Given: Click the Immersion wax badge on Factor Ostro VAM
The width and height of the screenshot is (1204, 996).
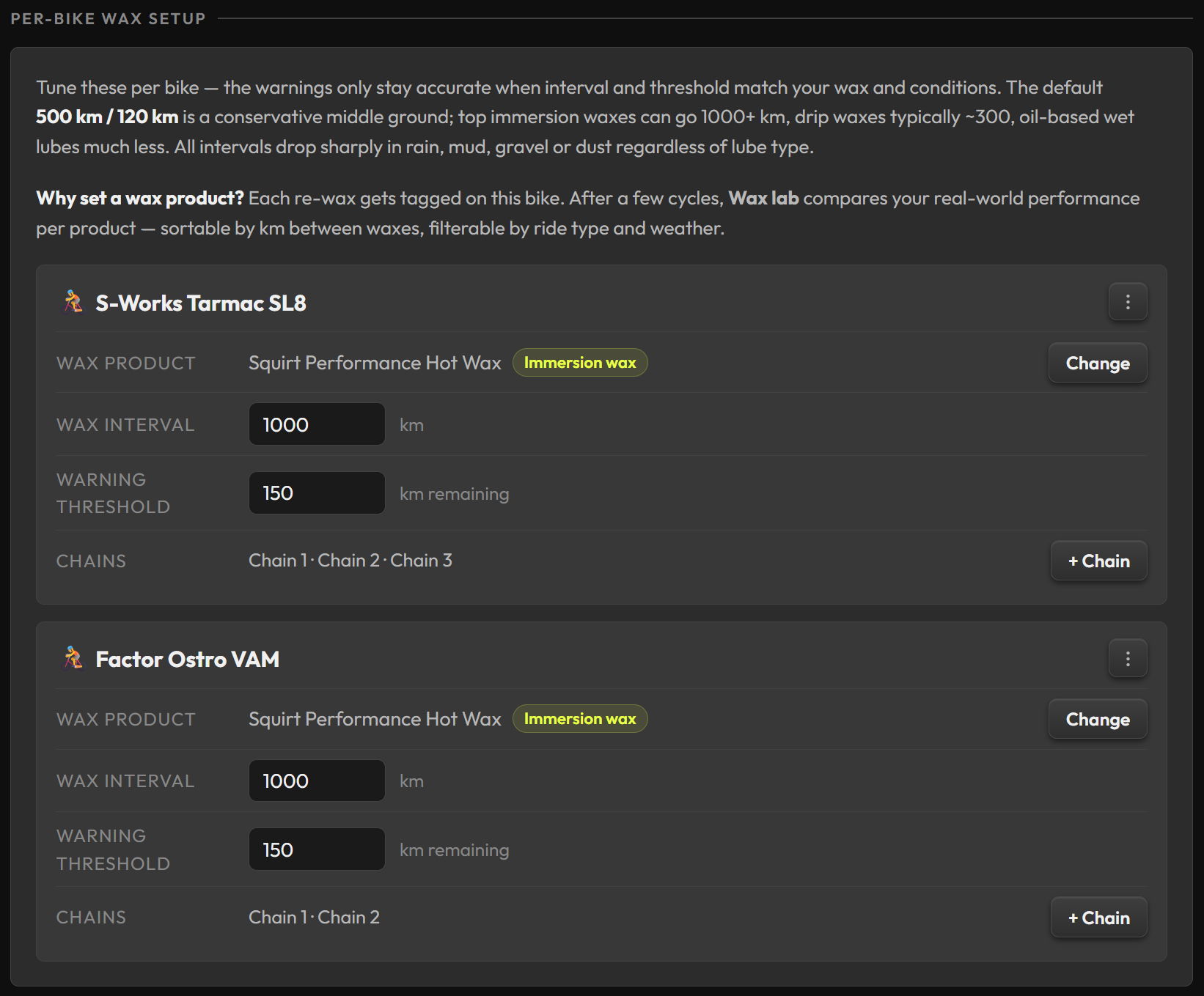Looking at the screenshot, I should (x=580, y=719).
